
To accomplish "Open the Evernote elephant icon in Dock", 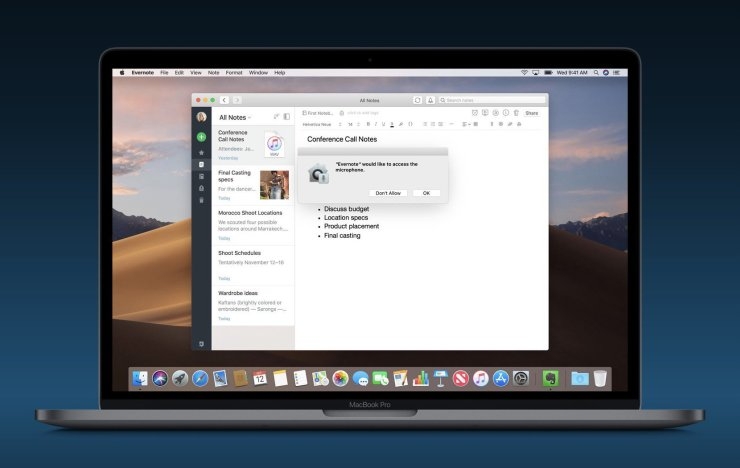I will [550, 378].
